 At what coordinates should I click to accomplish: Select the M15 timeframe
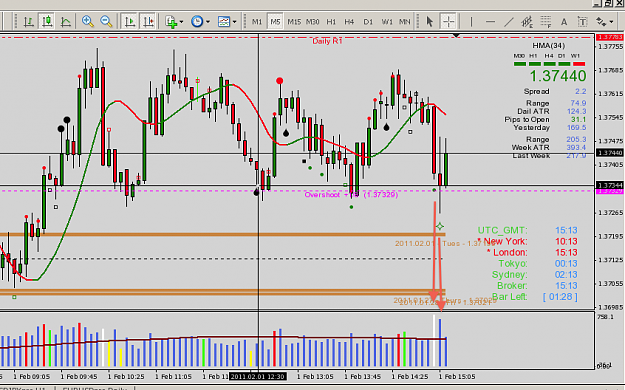coord(294,22)
